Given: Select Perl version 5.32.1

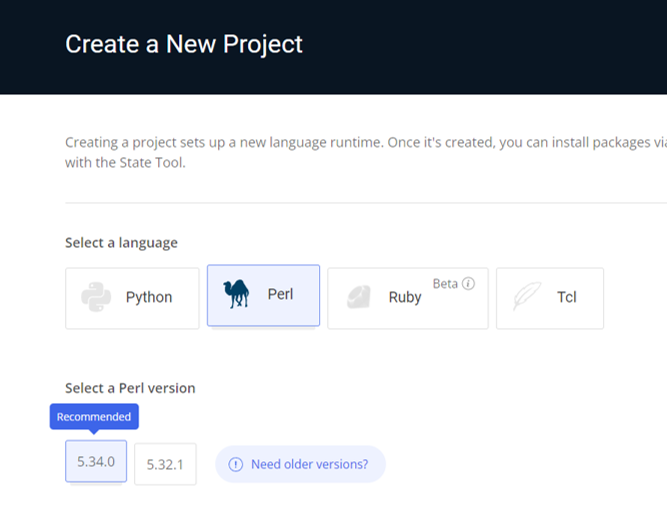Looking at the screenshot, I should (165, 464).
